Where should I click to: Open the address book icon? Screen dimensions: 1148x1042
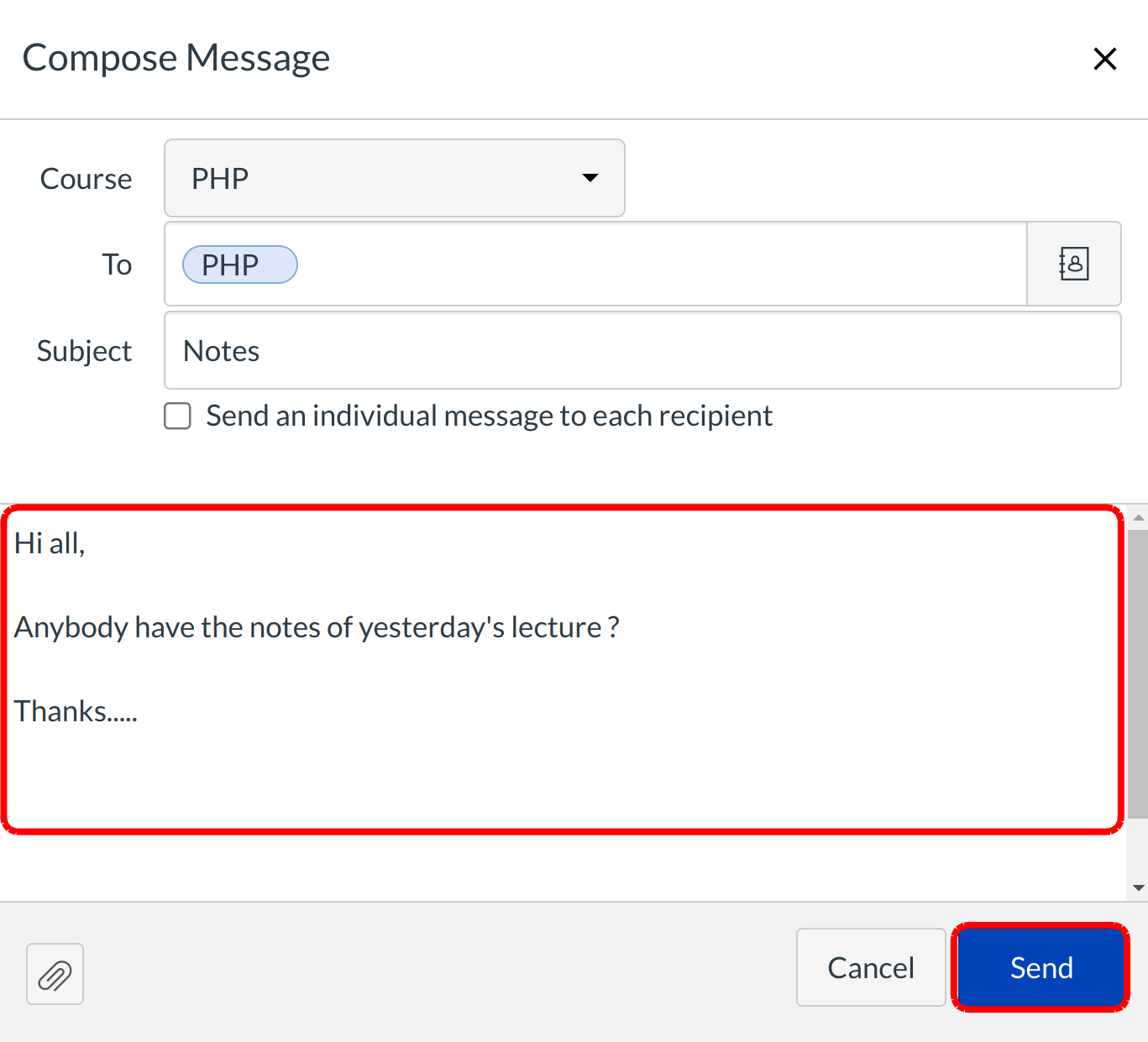click(1073, 264)
